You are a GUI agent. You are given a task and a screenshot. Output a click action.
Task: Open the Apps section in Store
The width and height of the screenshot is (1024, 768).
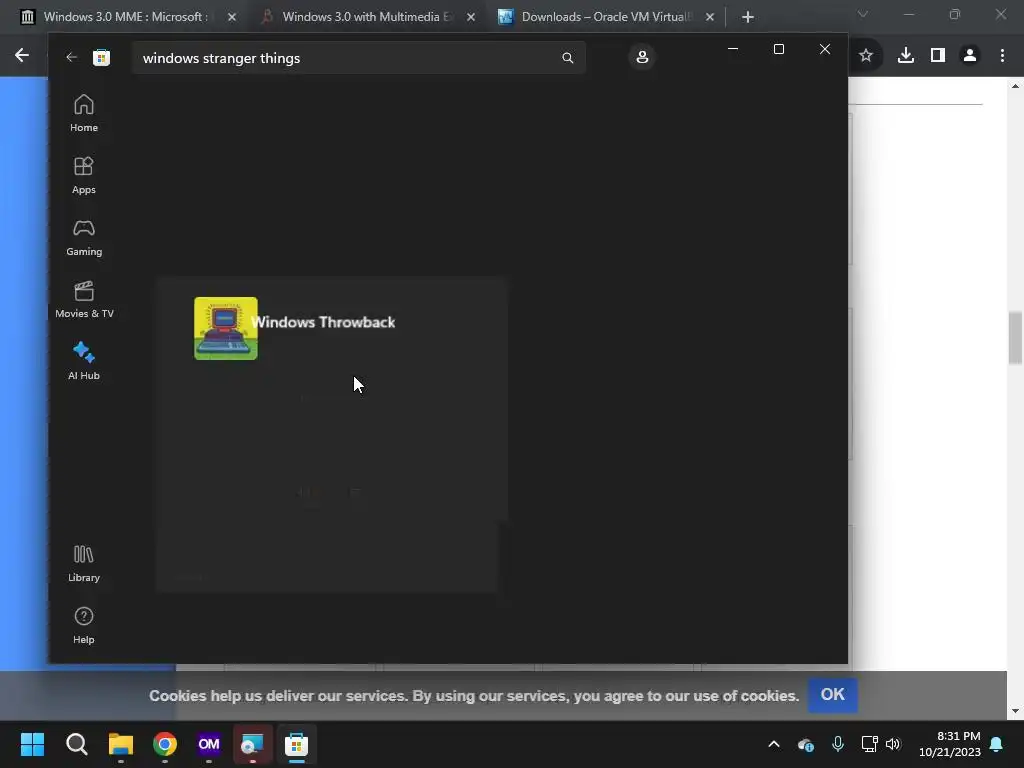84,175
